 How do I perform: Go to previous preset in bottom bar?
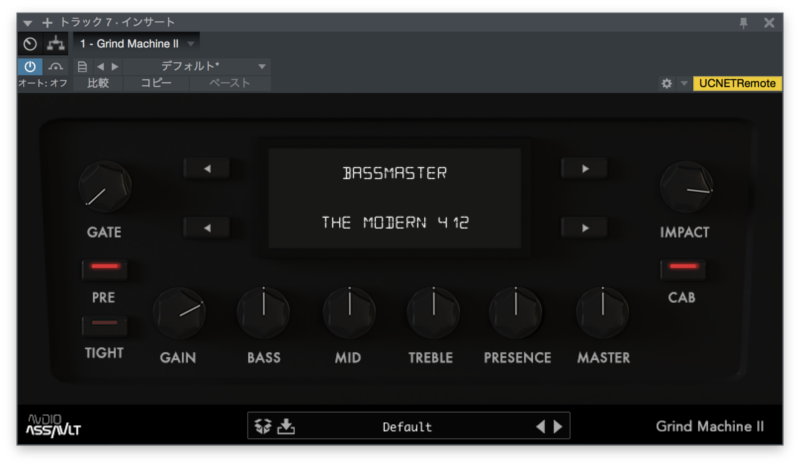coord(541,426)
